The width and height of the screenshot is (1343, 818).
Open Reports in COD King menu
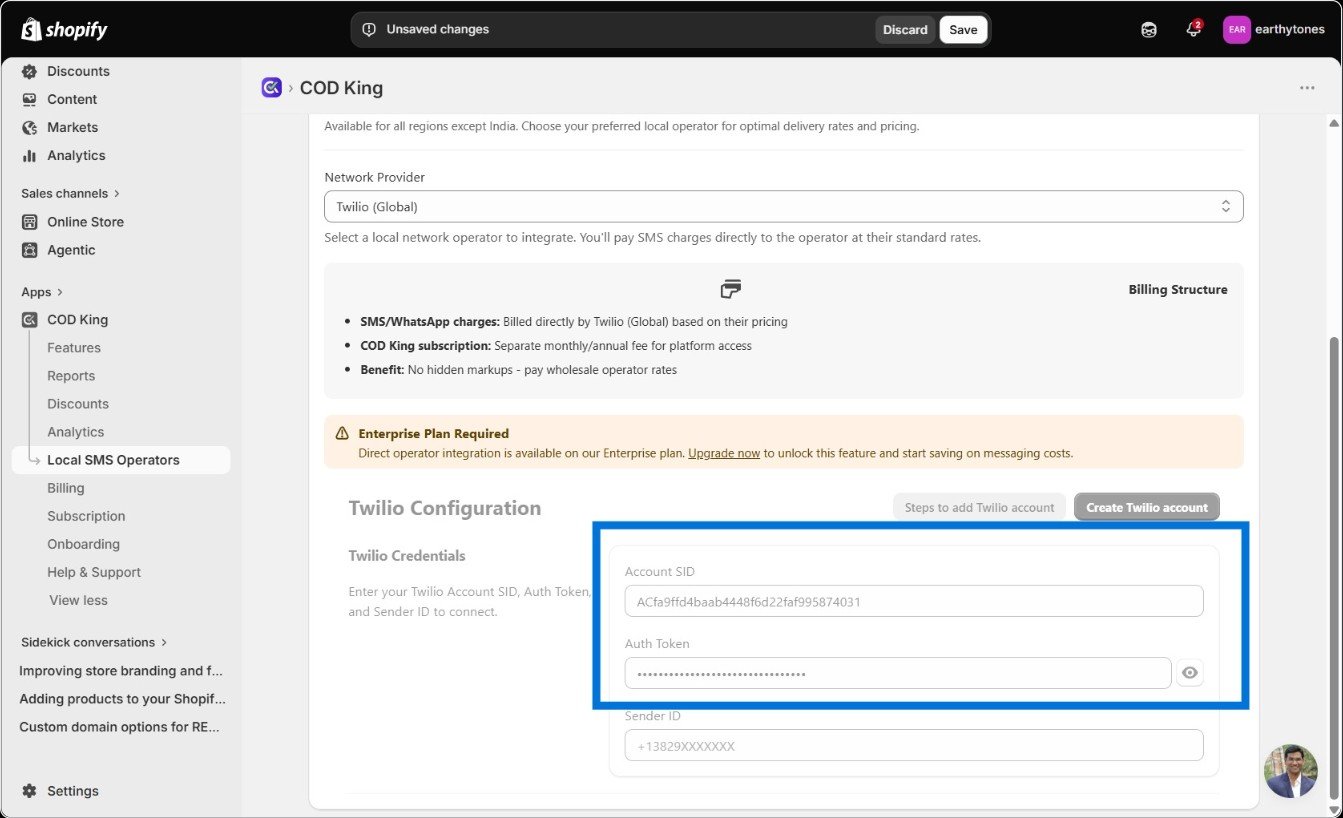point(71,376)
